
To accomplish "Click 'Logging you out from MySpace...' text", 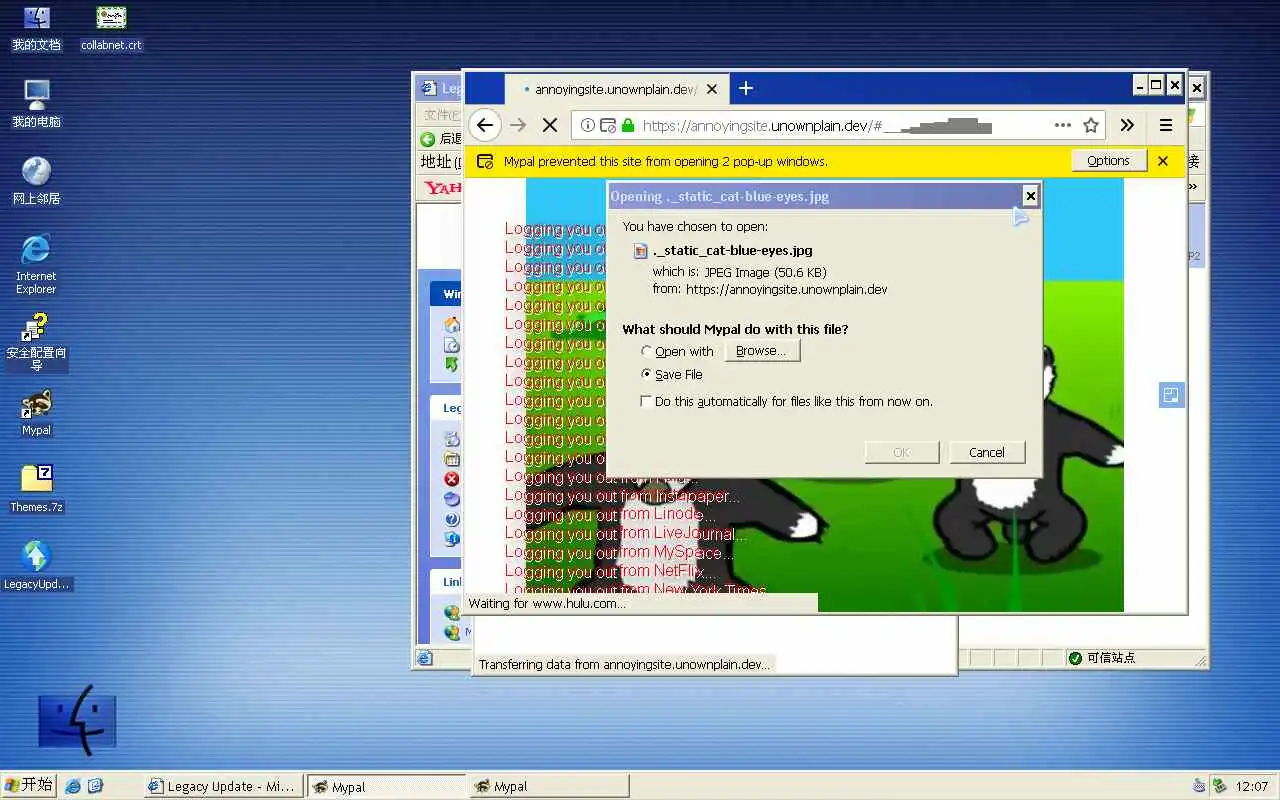I will [x=618, y=553].
